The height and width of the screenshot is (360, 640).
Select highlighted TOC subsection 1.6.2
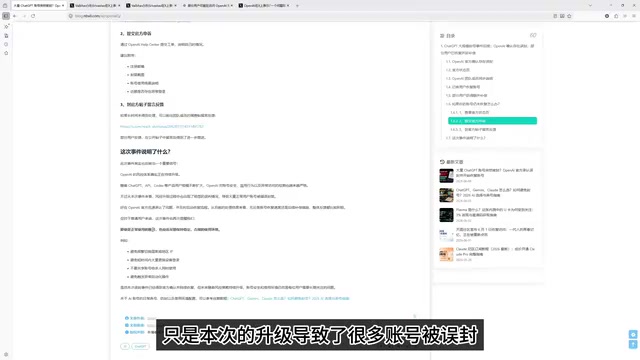492,121
